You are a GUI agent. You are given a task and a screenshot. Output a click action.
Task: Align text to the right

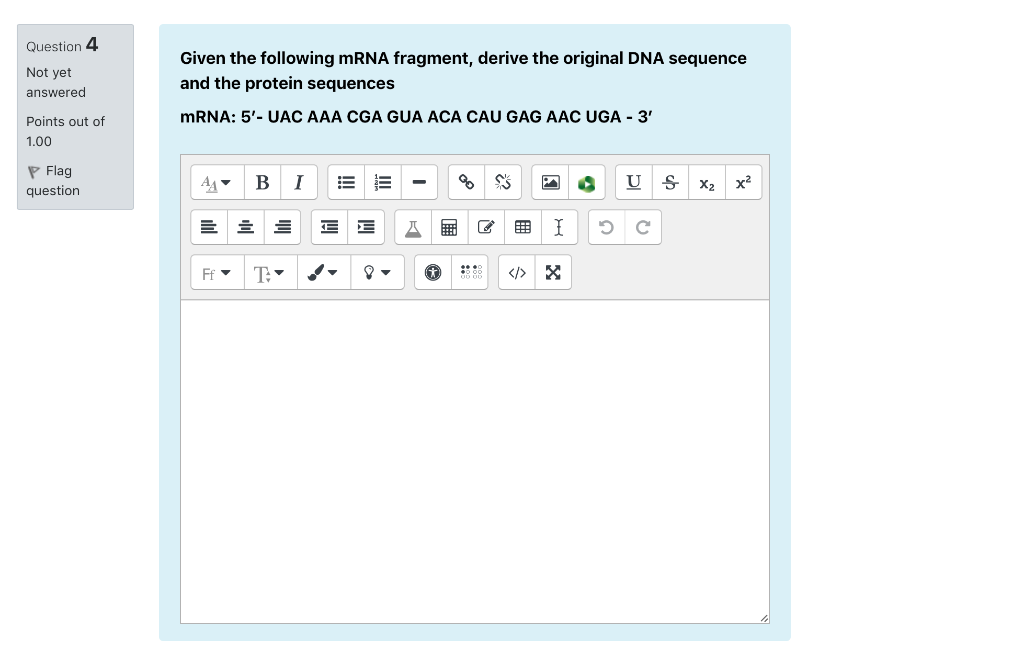point(282,227)
